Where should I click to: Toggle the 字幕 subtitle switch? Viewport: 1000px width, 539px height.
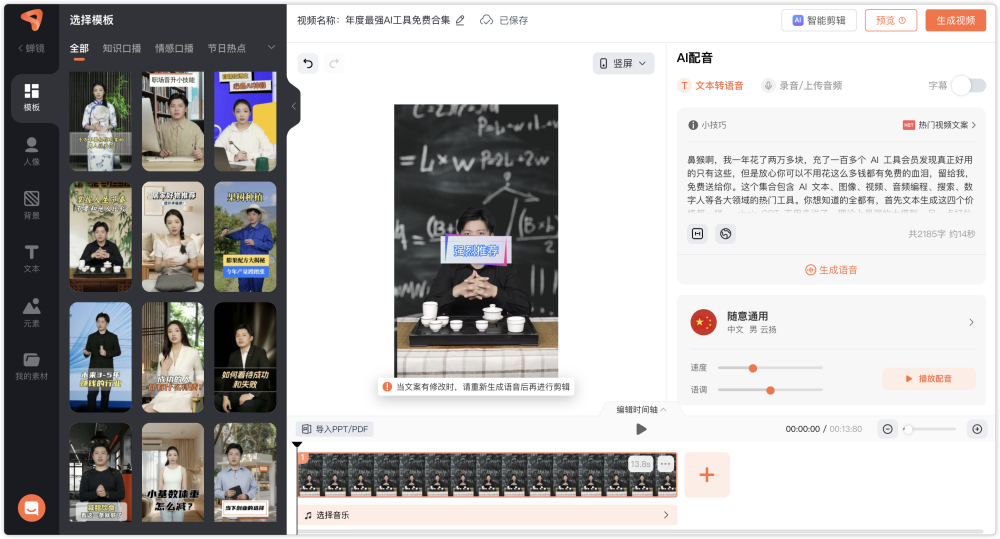coord(969,85)
